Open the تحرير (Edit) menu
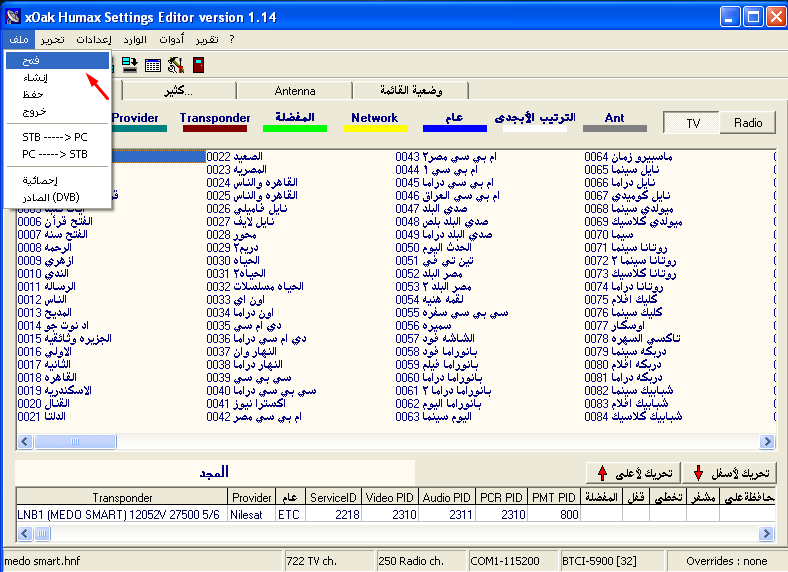The width and height of the screenshot is (788, 572). (53, 39)
